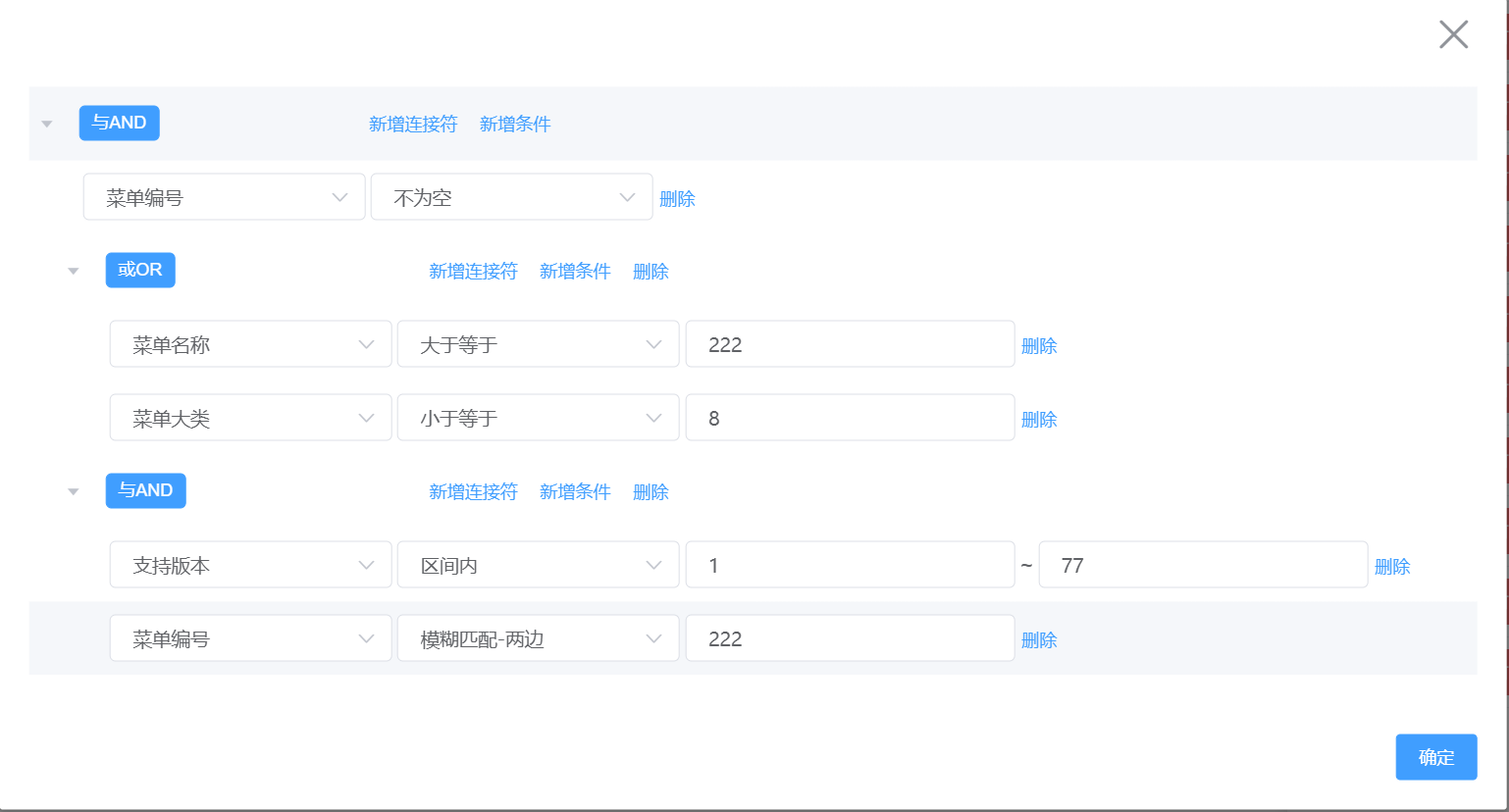Screen dimensions: 1509x812
Task: Toggle the top-level 与AND connector tag
Action: click(x=119, y=123)
